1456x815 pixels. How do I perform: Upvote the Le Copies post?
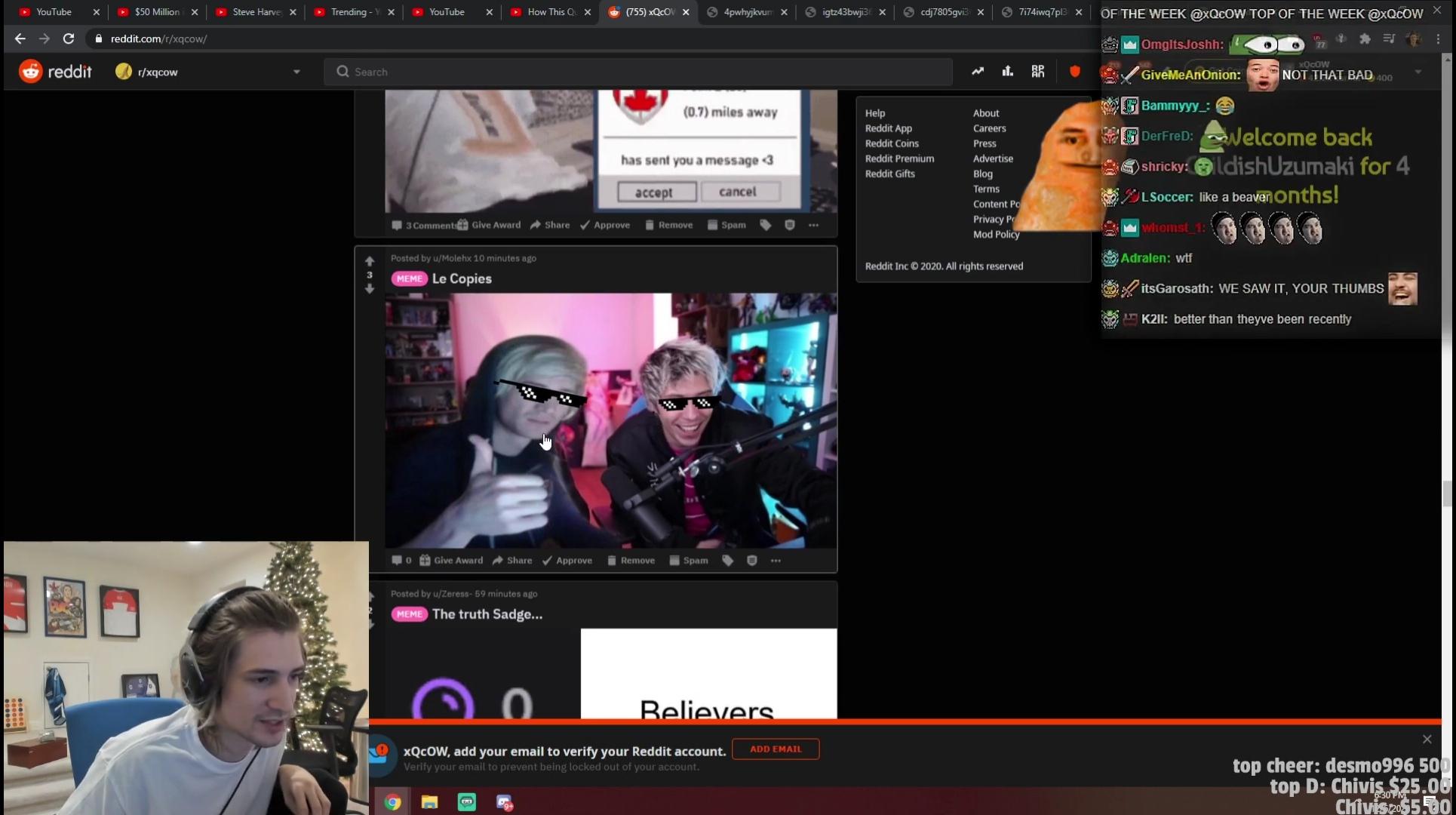pos(369,262)
